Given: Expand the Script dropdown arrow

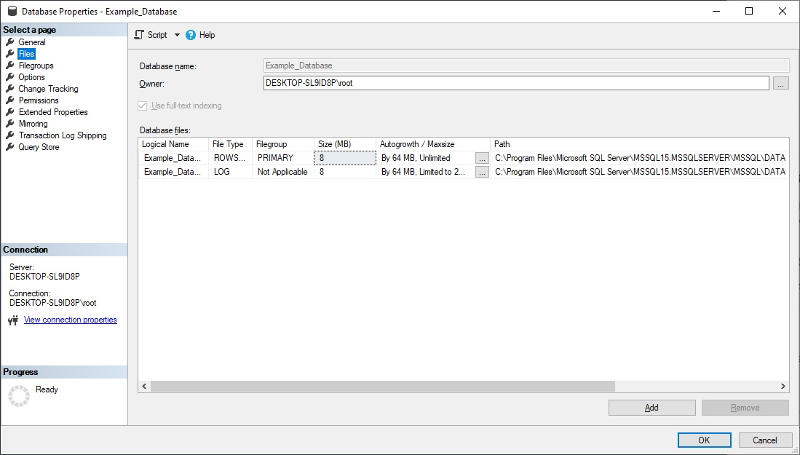Looking at the screenshot, I should click(x=177, y=35).
